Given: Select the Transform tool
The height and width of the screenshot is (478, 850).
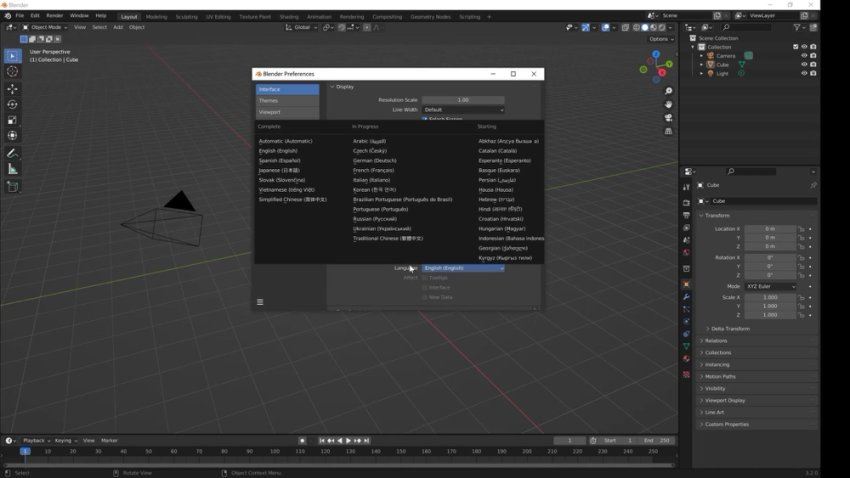Looking at the screenshot, I should [x=12, y=135].
